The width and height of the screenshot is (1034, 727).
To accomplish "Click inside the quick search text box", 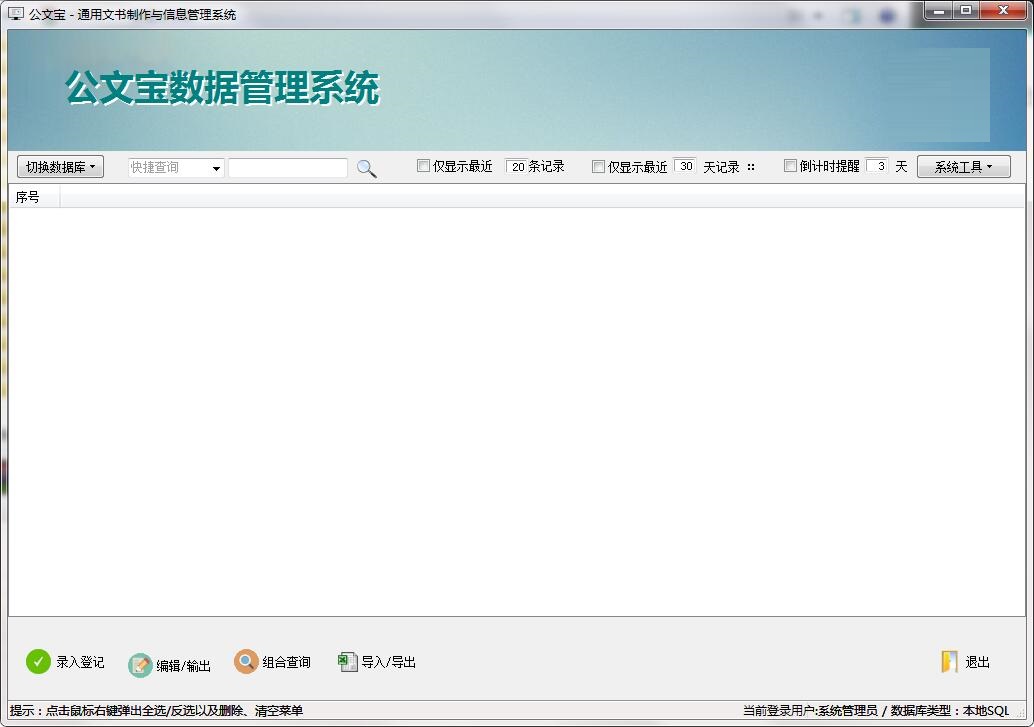I will pyautogui.click(x=288, y=167).
